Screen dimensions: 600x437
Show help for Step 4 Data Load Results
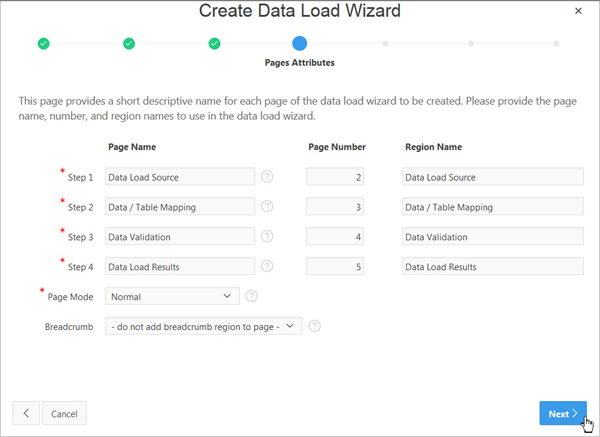tap(267, 267)
